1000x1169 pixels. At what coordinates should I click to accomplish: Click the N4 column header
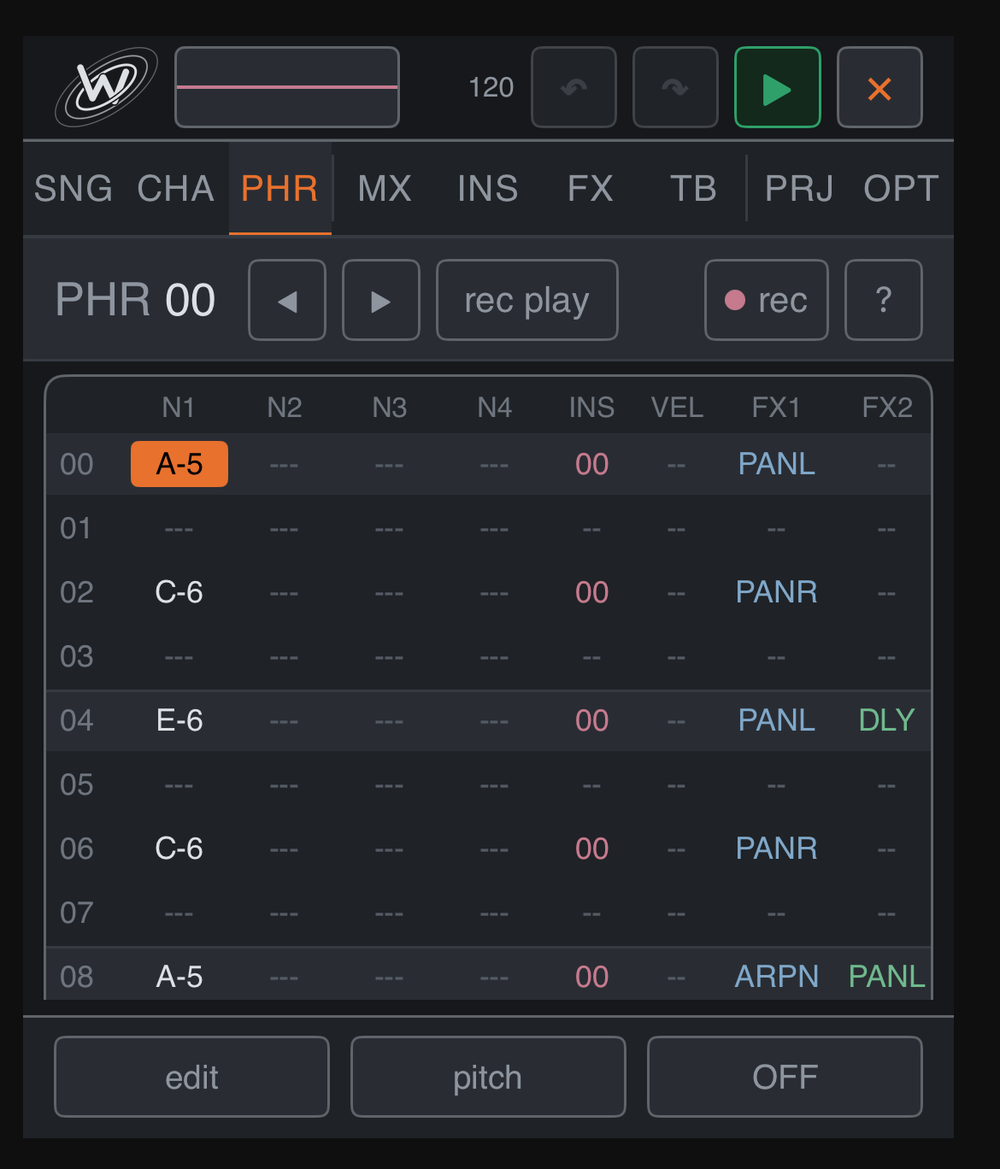pyautogui.click(x=494, y=408)
